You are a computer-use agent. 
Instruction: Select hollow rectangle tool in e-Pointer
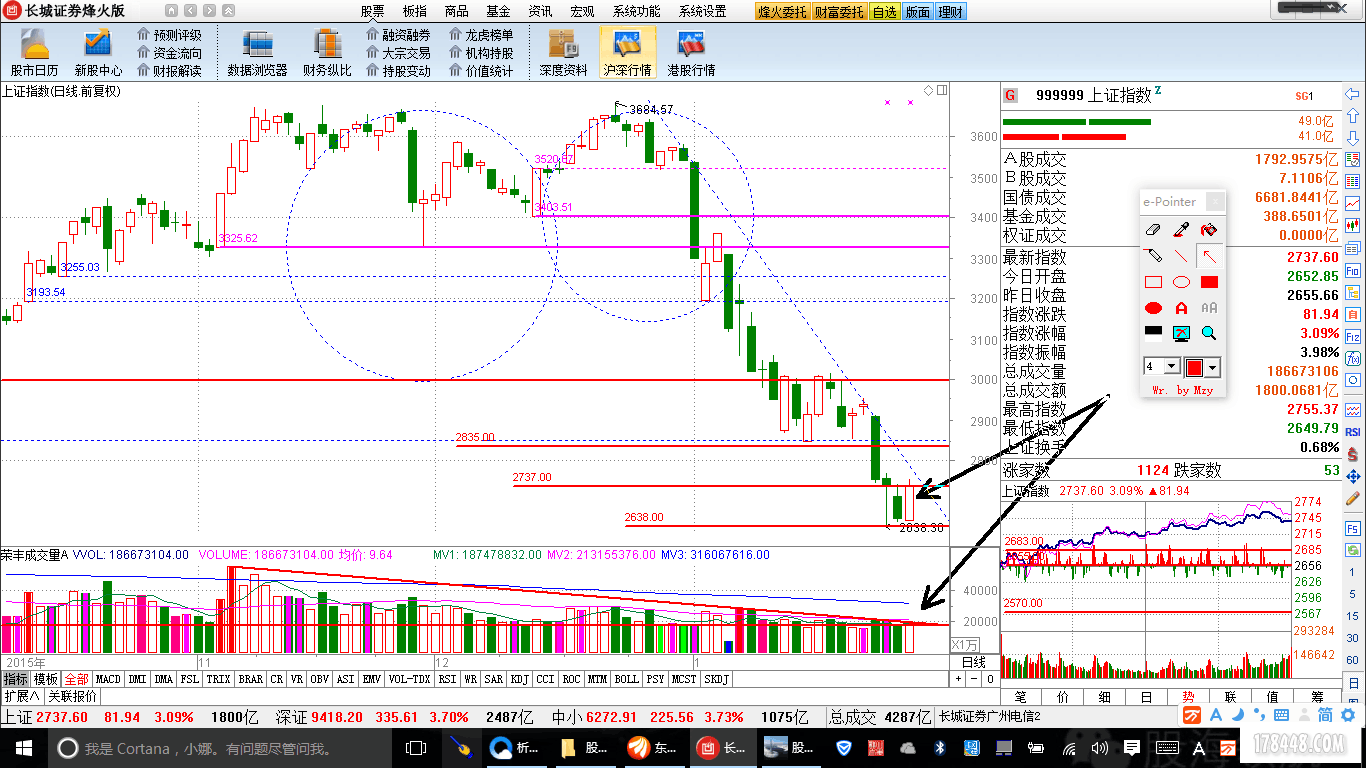pos(1153,282)
